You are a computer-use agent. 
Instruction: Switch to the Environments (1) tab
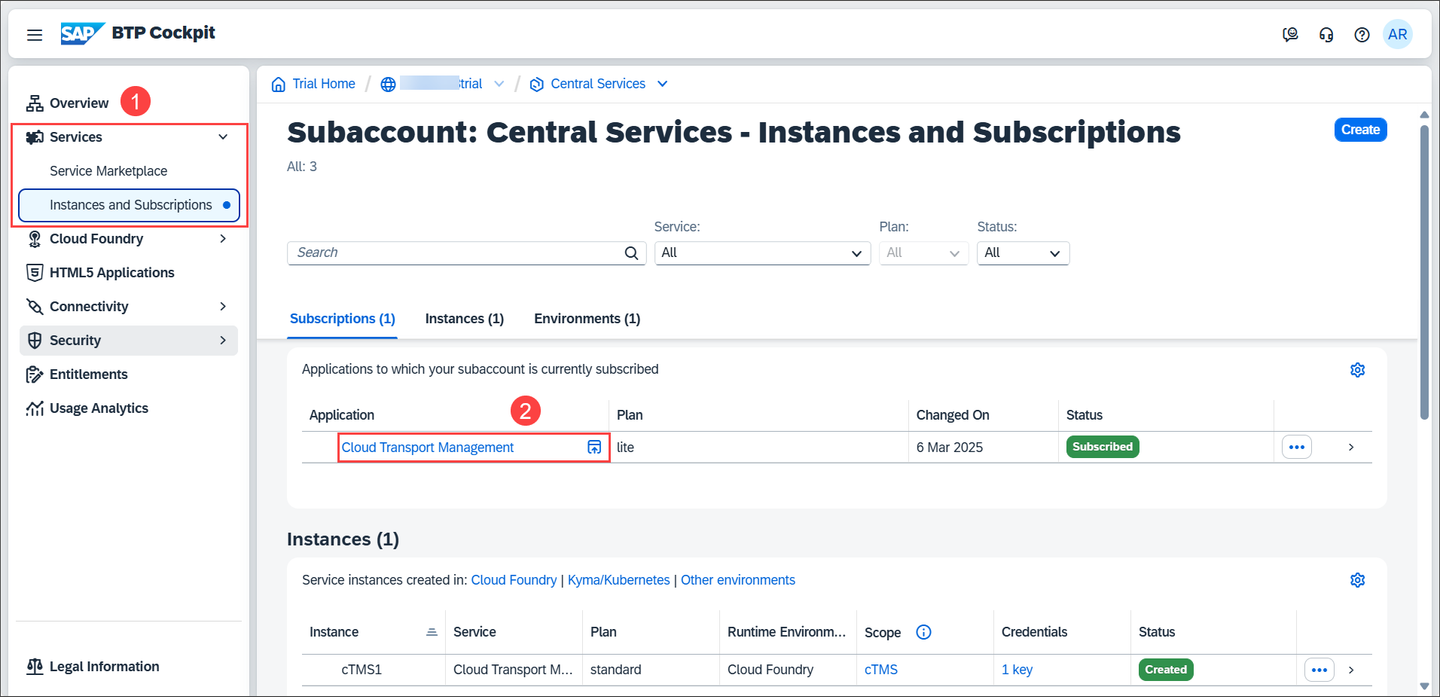[x=587, y=319]
